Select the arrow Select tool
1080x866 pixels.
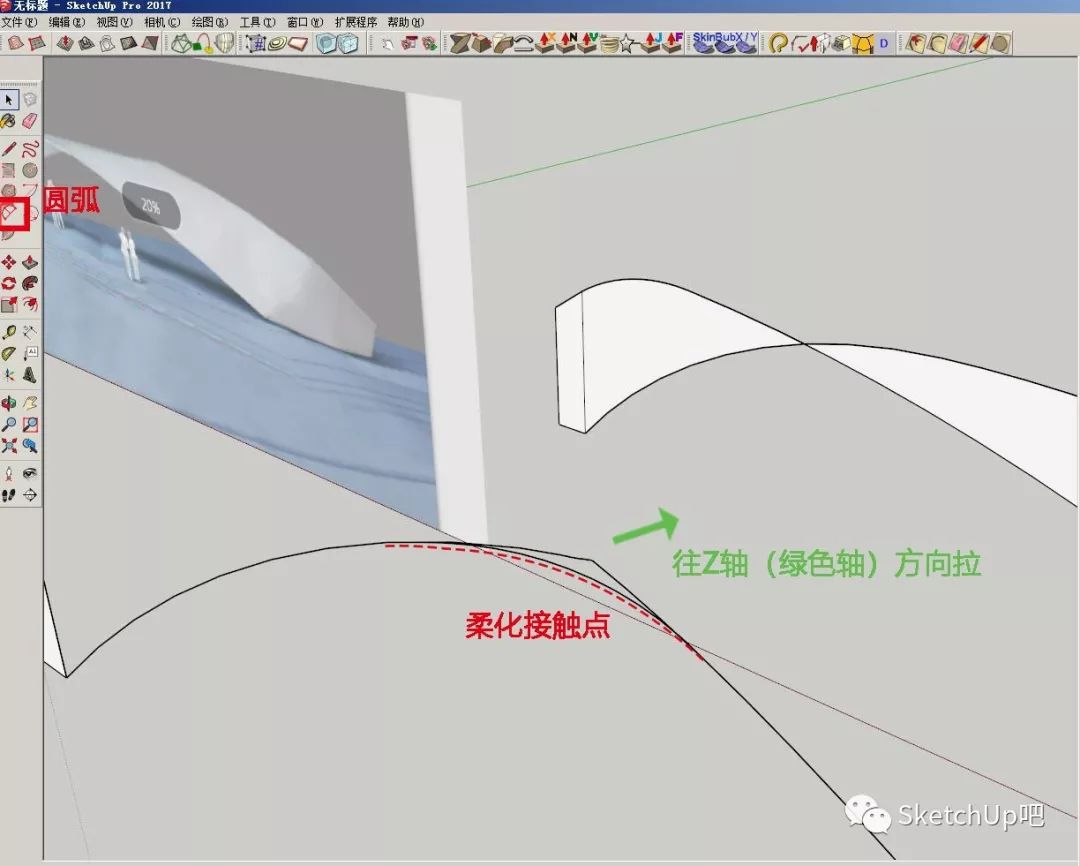9,100
